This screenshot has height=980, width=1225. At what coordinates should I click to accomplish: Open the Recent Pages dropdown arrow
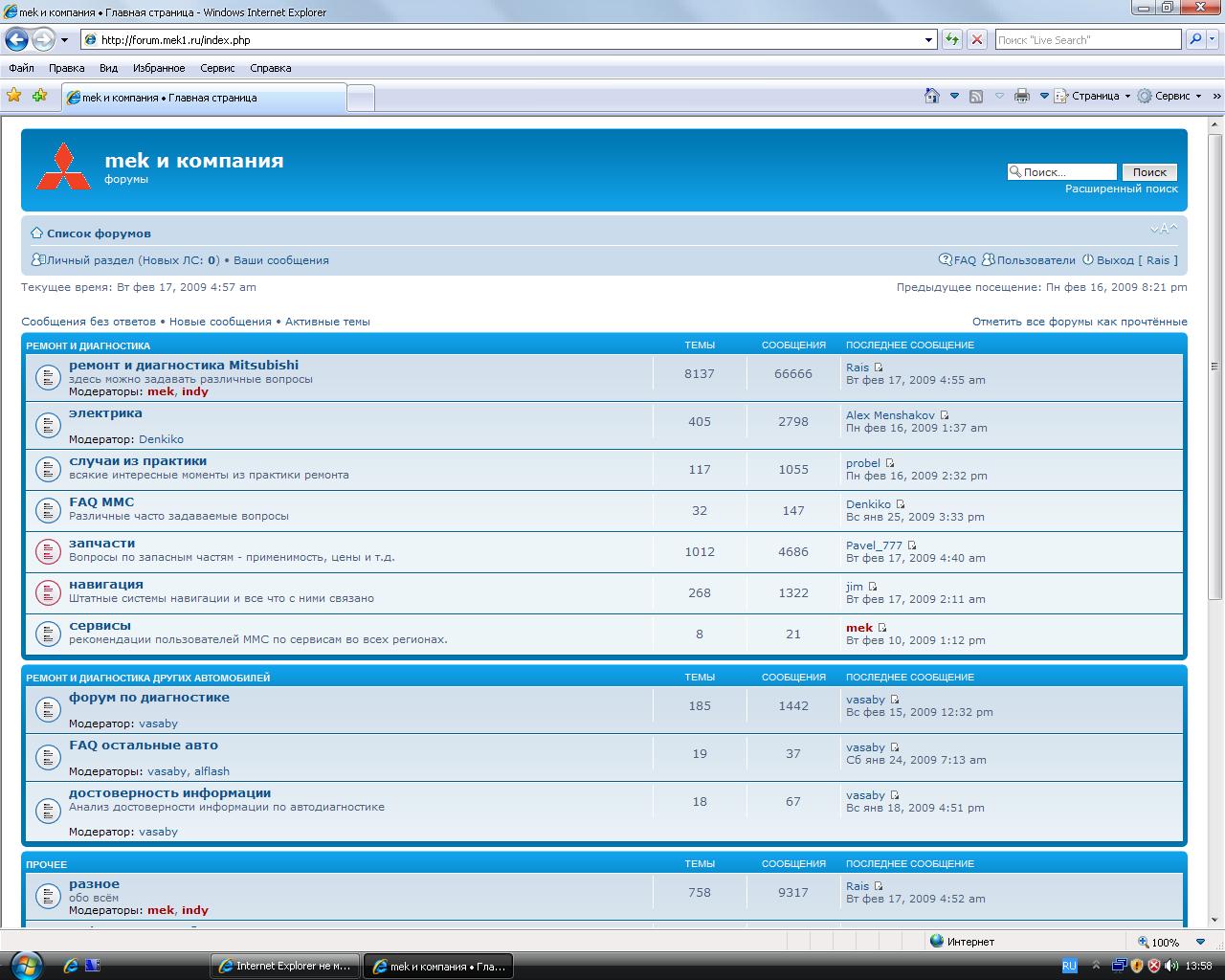coord(64,40)
